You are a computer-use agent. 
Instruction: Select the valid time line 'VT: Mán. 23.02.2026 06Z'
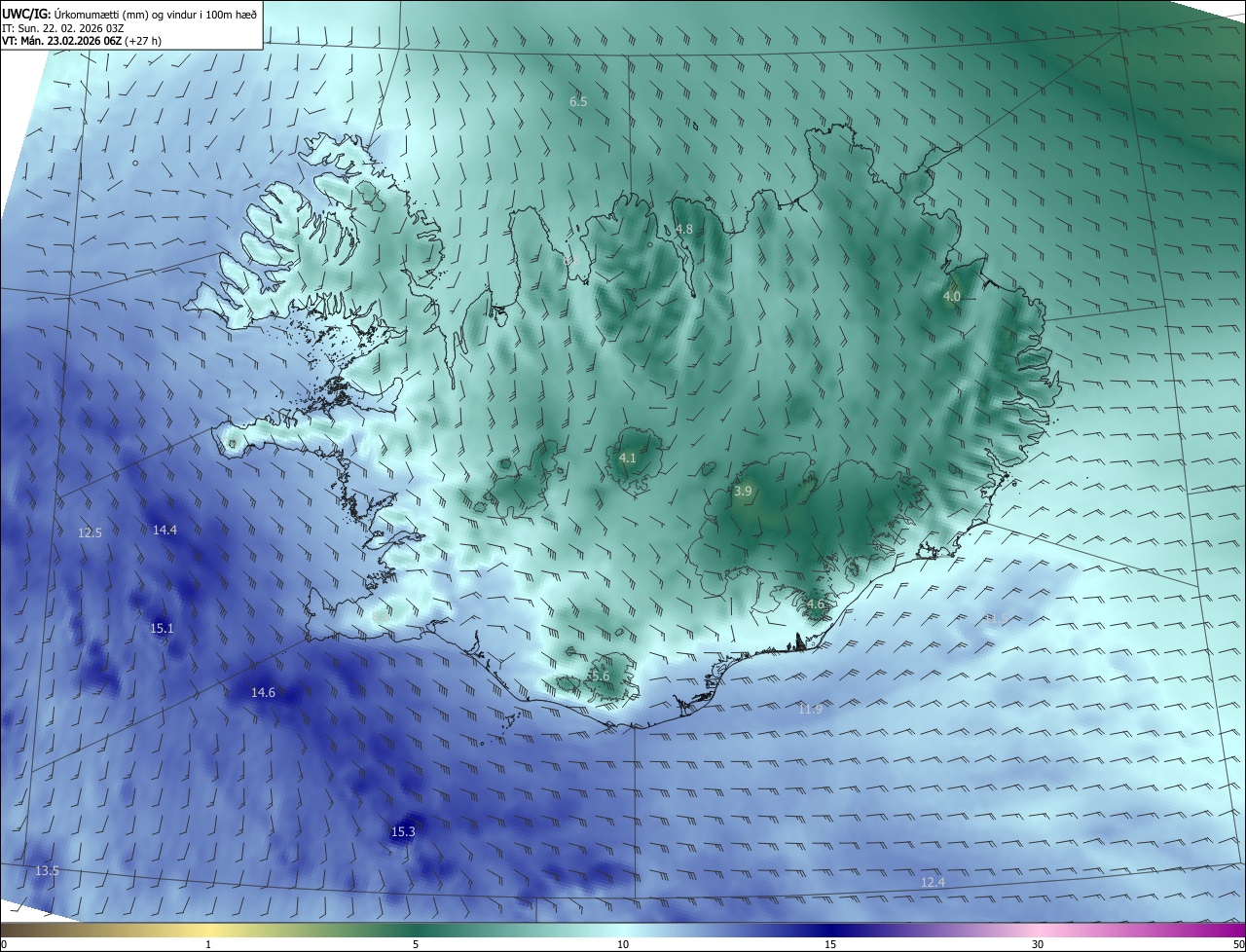point(61,40)
